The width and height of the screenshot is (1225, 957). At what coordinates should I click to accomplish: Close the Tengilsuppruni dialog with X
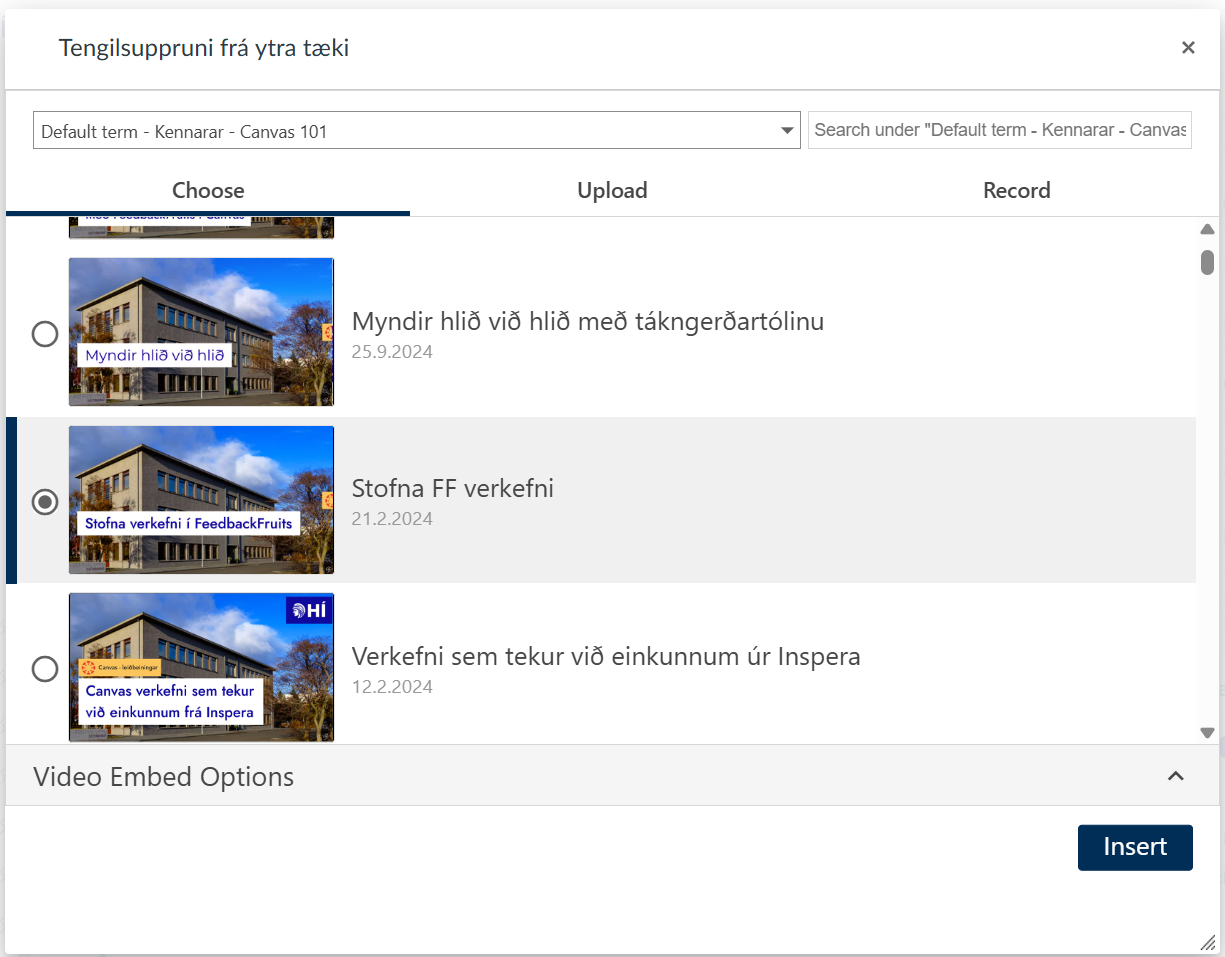point(1188,48)
